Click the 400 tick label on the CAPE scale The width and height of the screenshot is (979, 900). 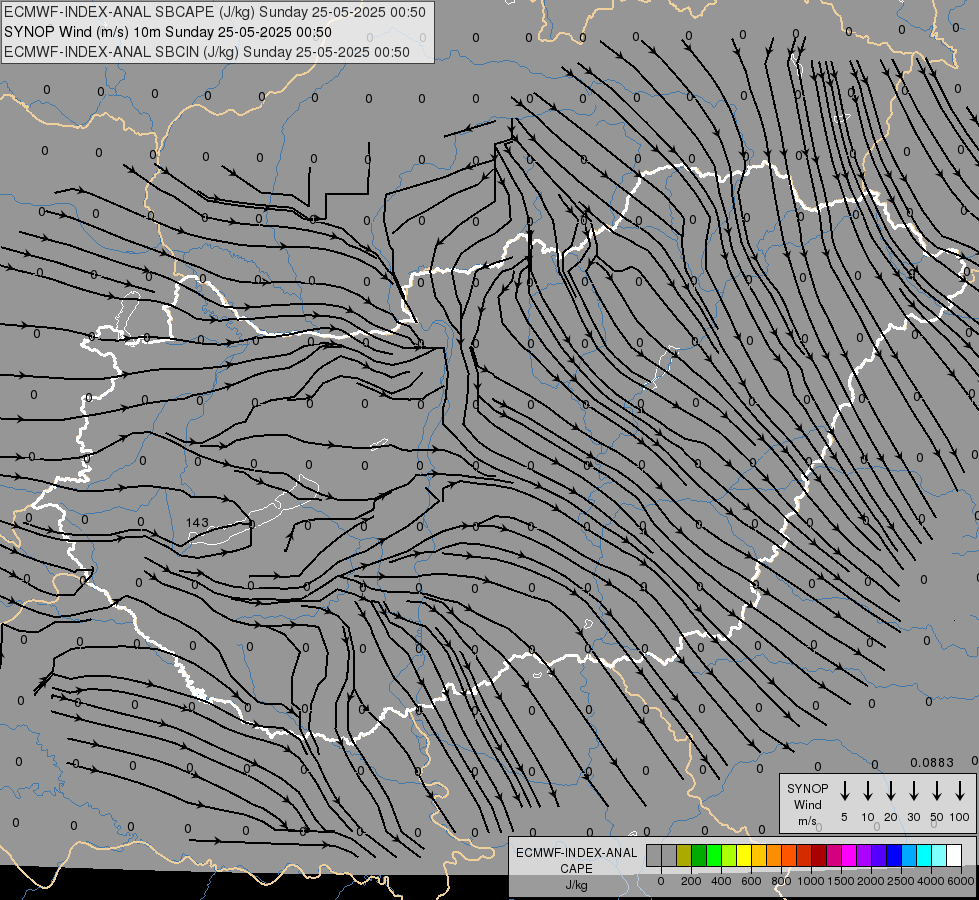click(721, 881)
